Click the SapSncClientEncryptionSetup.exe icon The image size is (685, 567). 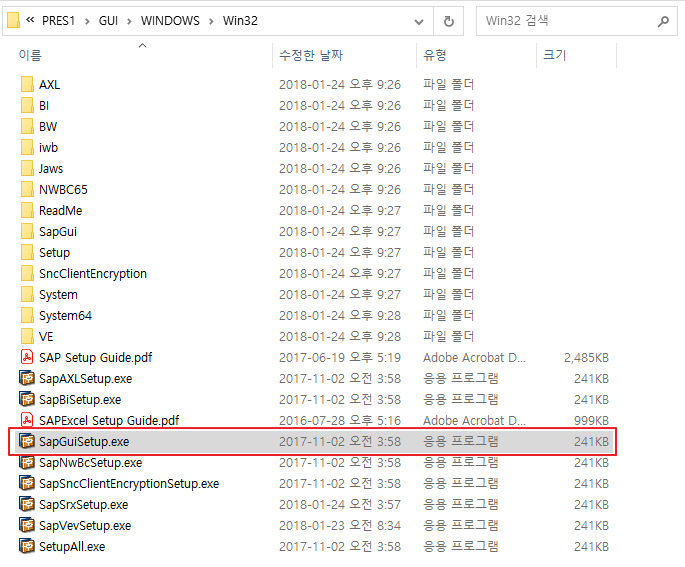pyautogui.click(x=27, y=483)
